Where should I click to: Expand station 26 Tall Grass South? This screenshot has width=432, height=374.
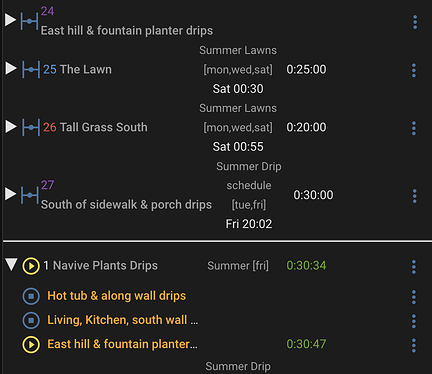pos(11,126)
